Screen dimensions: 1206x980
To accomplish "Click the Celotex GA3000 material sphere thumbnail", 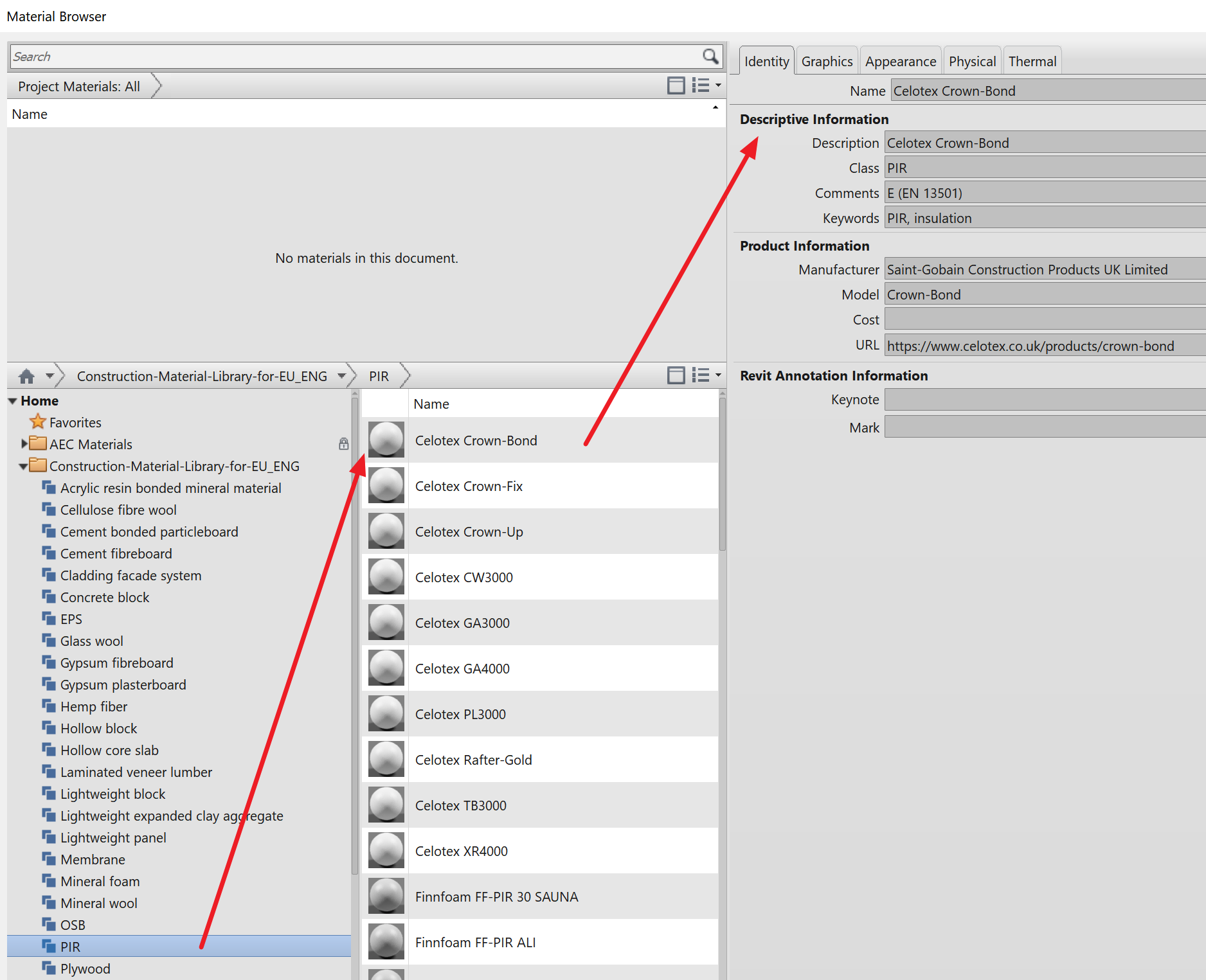I will click(386, 622).
